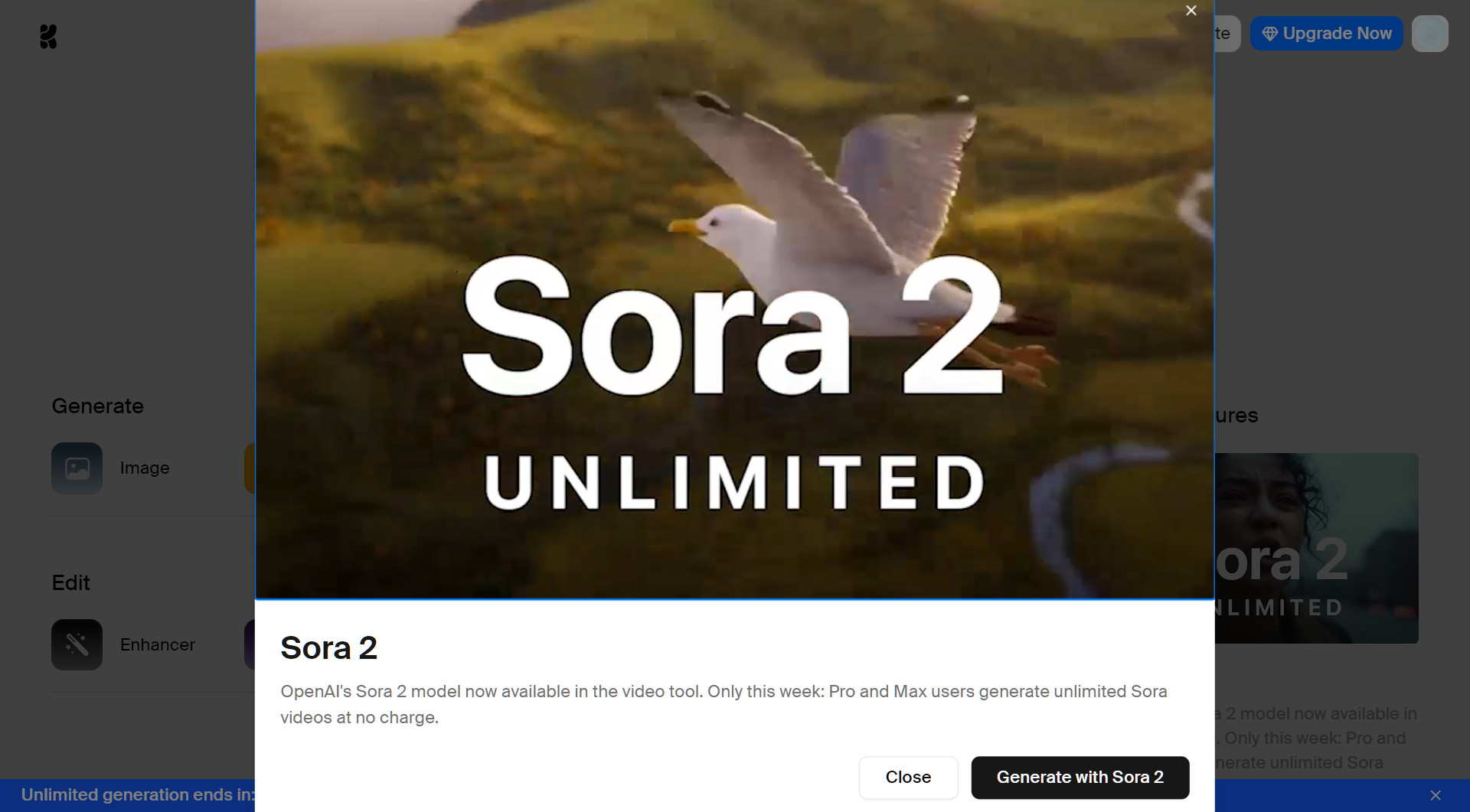Dismiss the Sora 2 modal with X

[x=1191, y=11]
